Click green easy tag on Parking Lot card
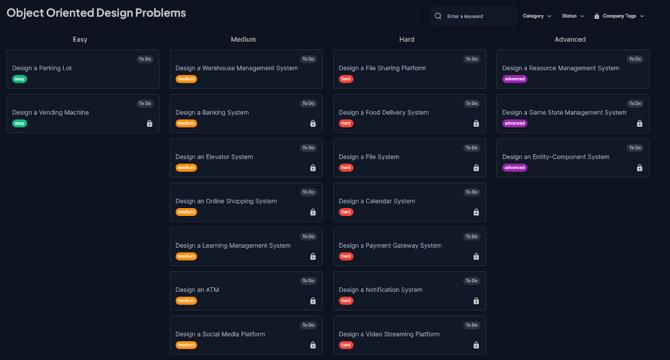Image resolution: width=670 pixels, height=360 pixels. point(20,79)
